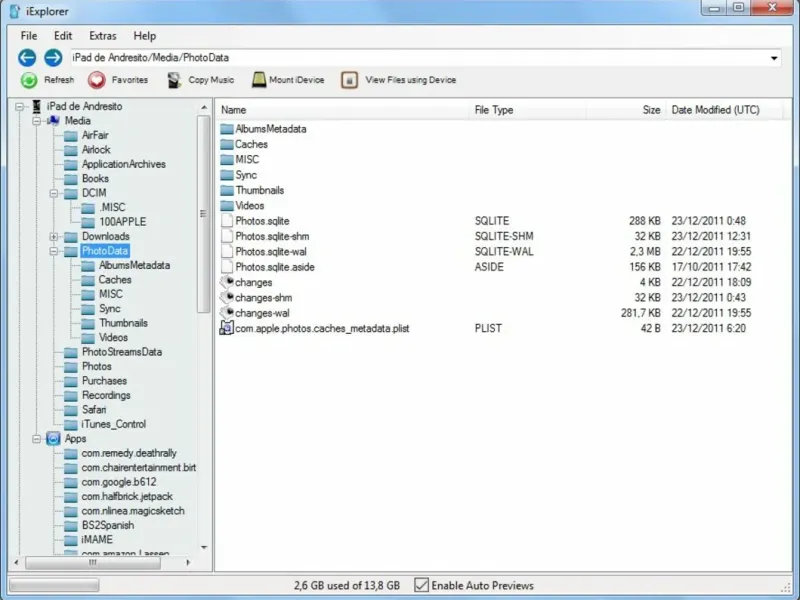Click the iPad device icon in tree

click(x=37, y=106)
